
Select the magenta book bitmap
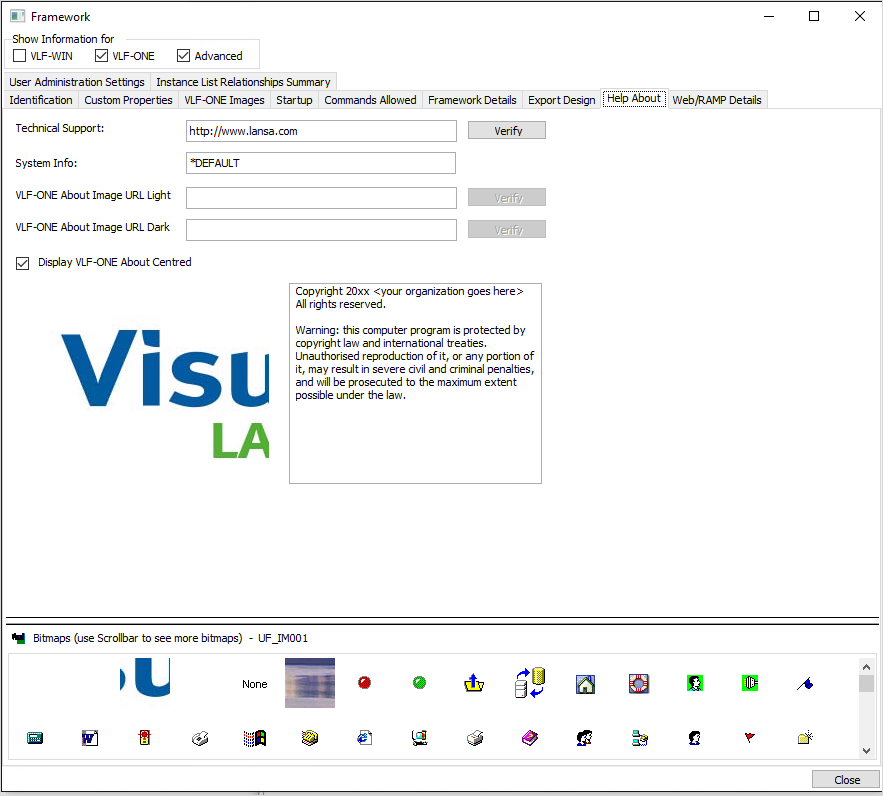pos(529,738)
